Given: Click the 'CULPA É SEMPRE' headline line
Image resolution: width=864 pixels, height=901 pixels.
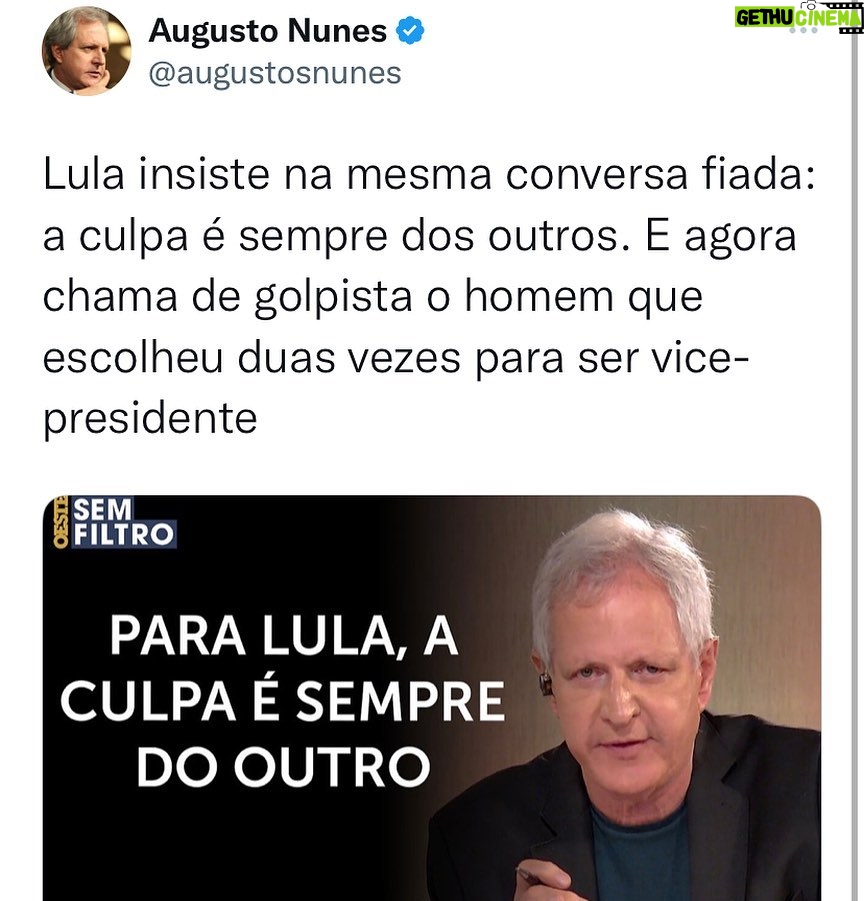Looking at the screenshot, I should [x=283, y=701].
